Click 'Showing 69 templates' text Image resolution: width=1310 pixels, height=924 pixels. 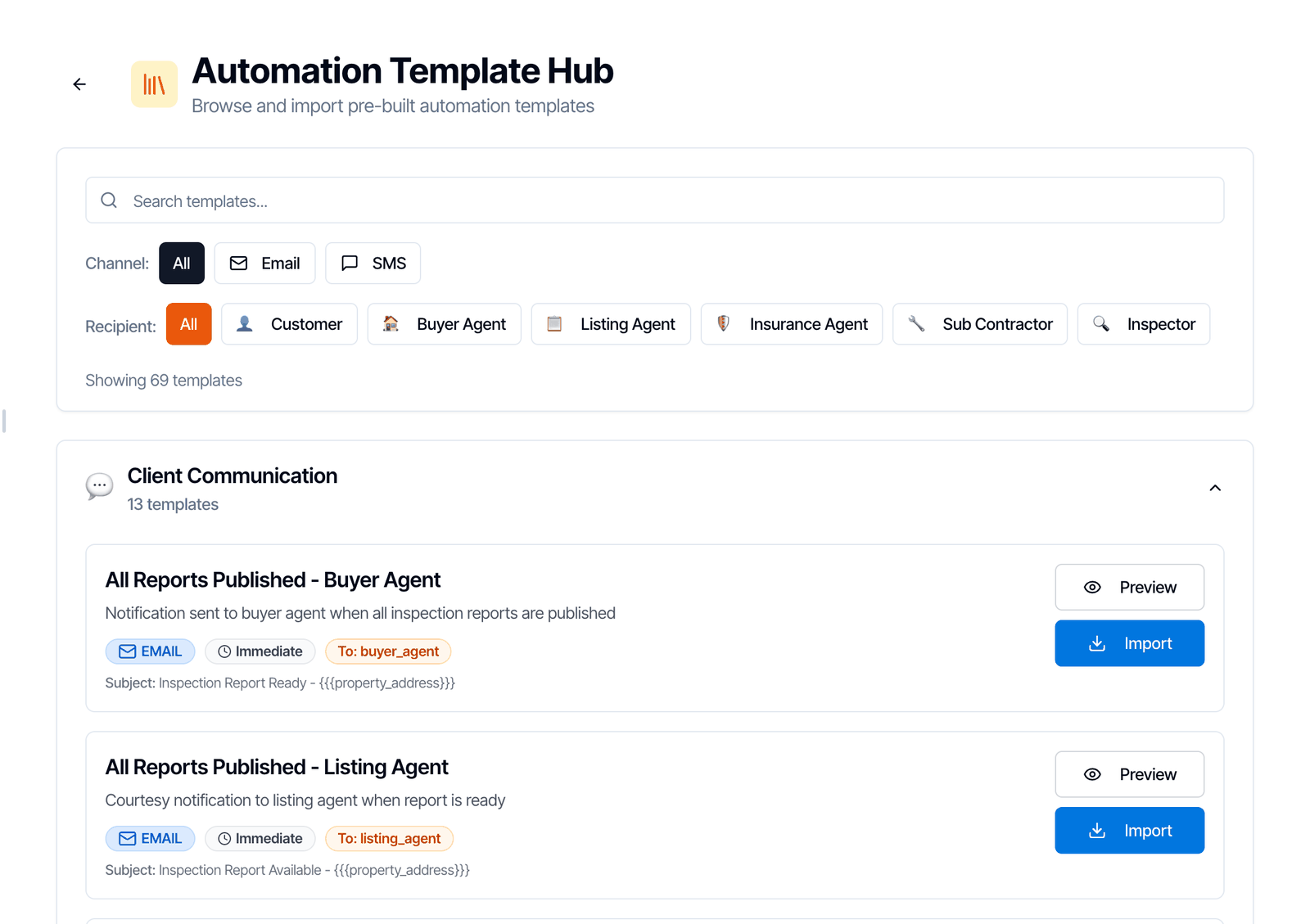[x=164, y=381]
